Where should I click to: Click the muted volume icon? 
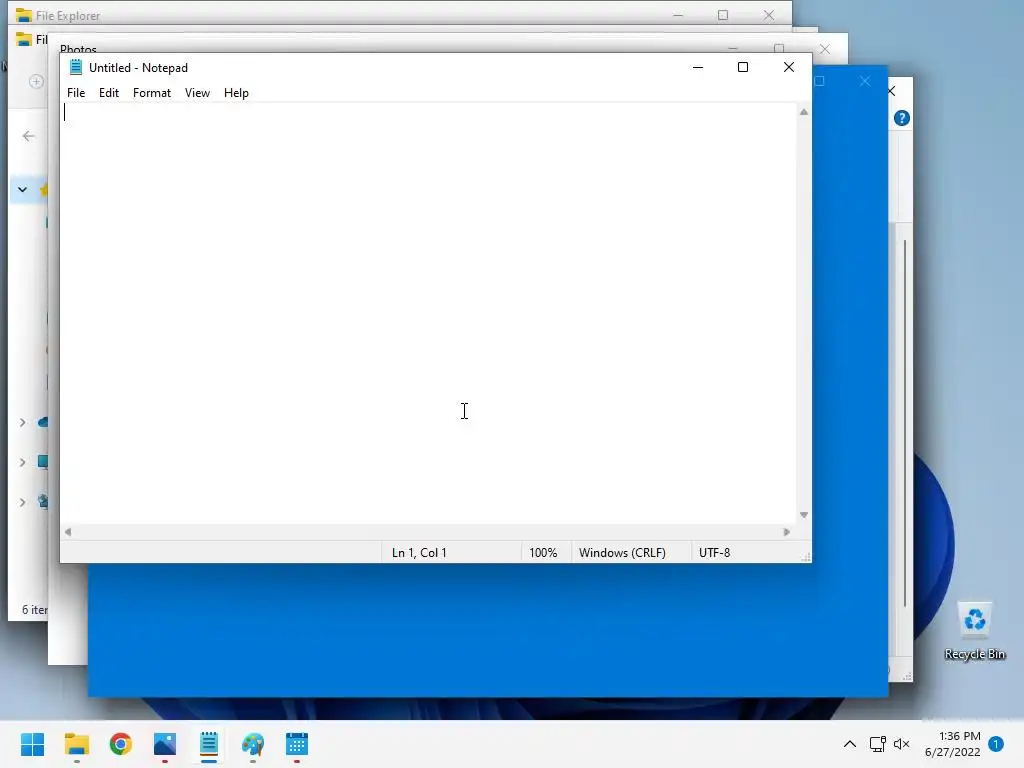[x=901, y=744]
